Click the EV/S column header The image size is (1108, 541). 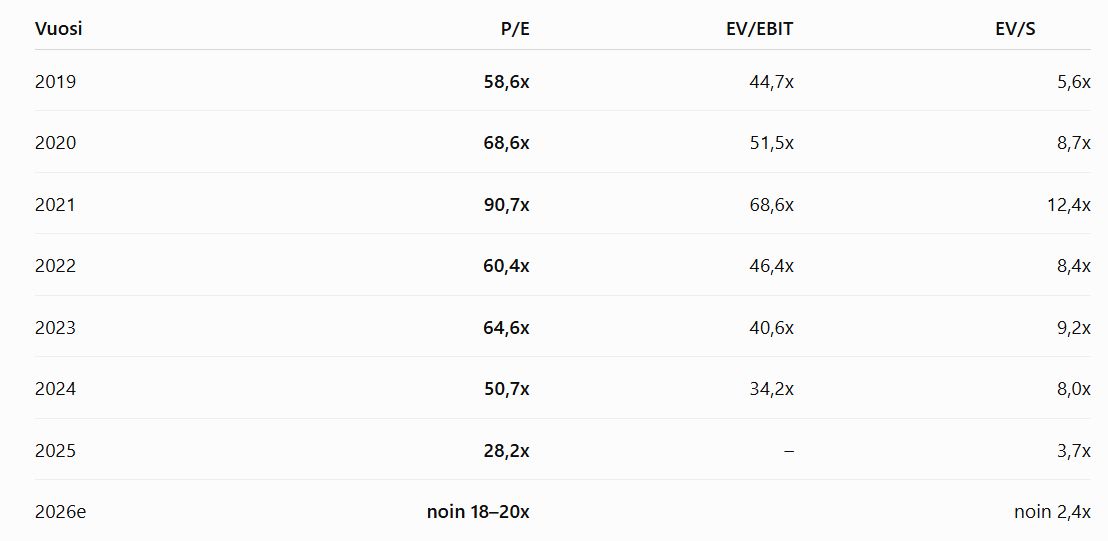click(1015, 29)
